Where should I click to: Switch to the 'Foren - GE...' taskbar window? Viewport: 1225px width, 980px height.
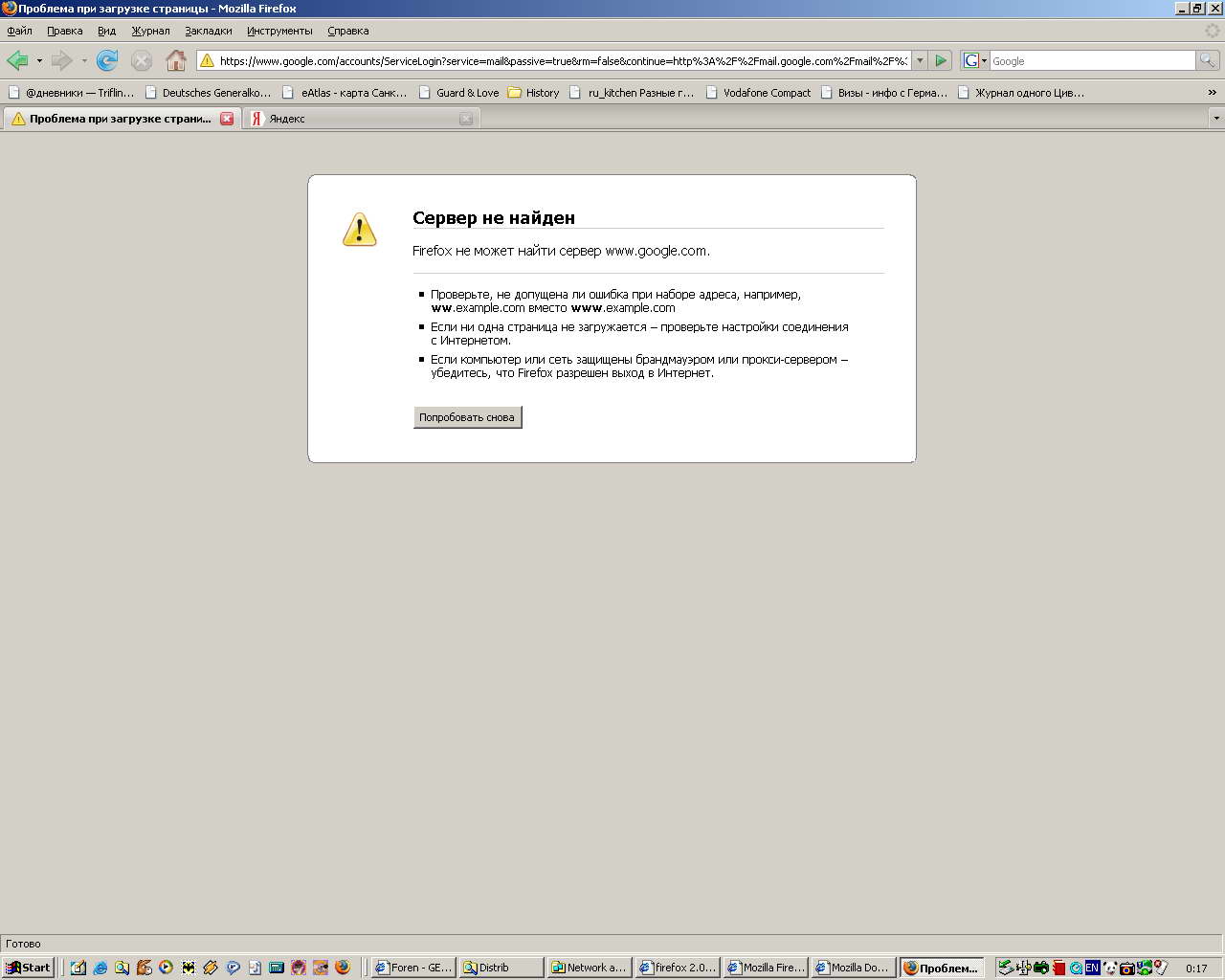(412, 968)
